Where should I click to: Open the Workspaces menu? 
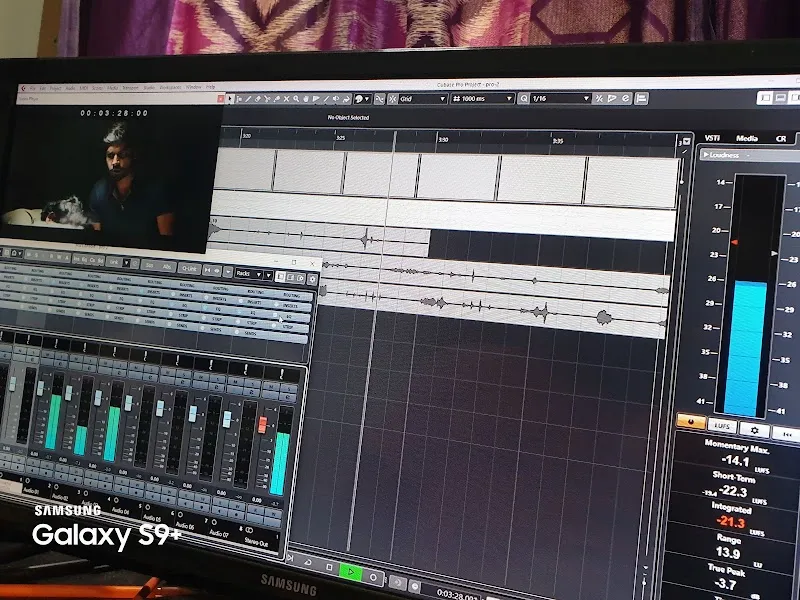(x=170, y=88)
